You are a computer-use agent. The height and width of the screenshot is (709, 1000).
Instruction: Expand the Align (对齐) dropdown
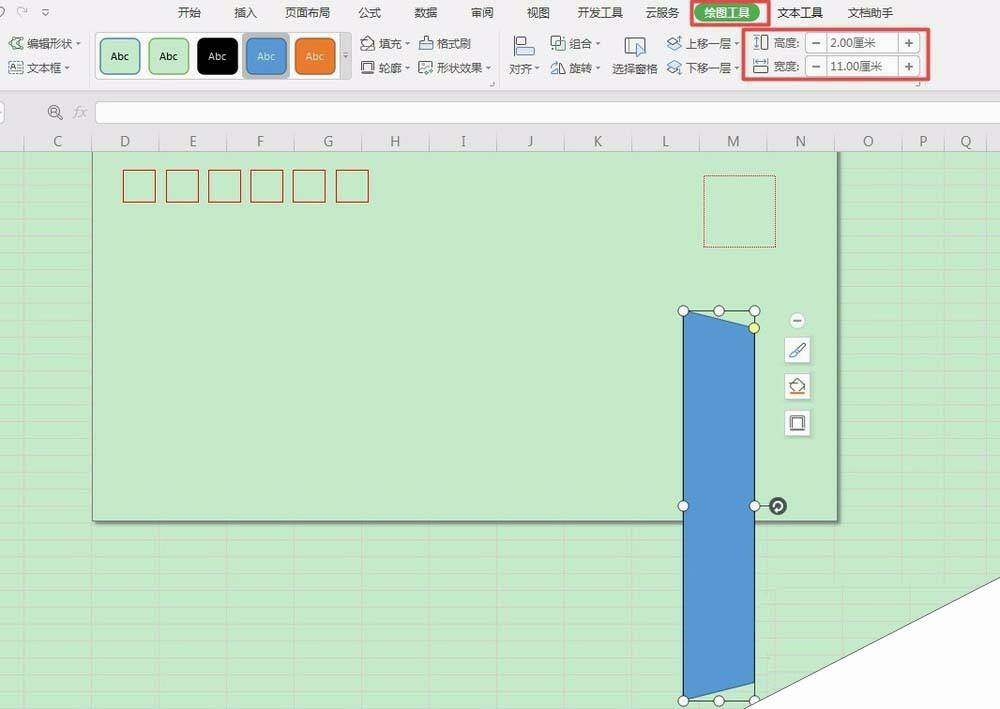click(x=522, y=67)
